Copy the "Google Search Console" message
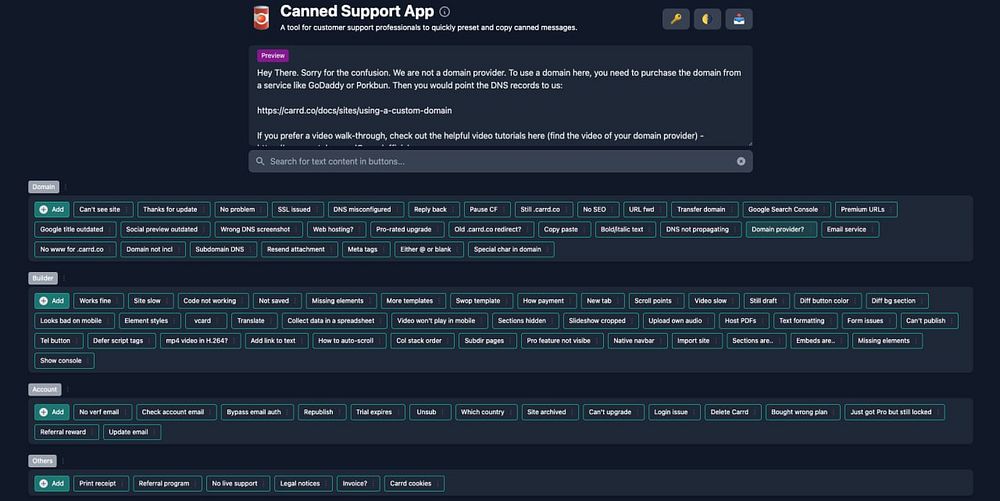This screenshot has width=1000, height=501. pos(786,209)
